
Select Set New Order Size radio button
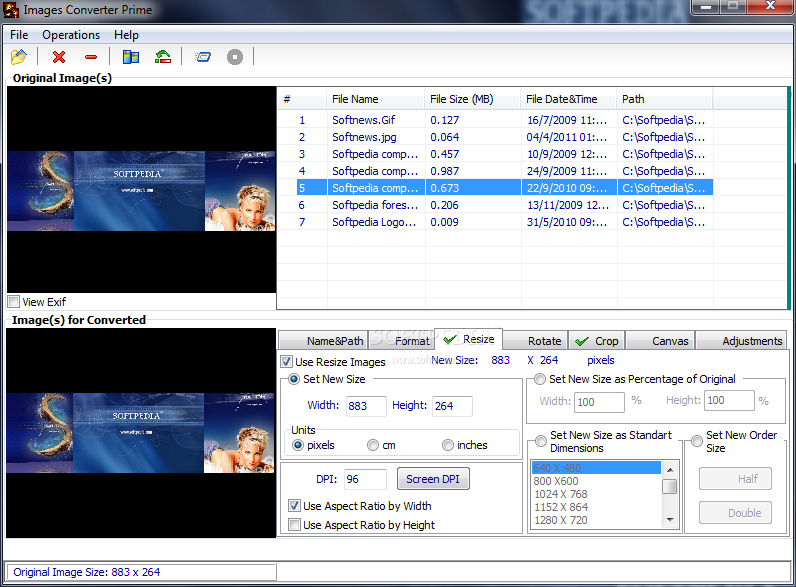697,440
